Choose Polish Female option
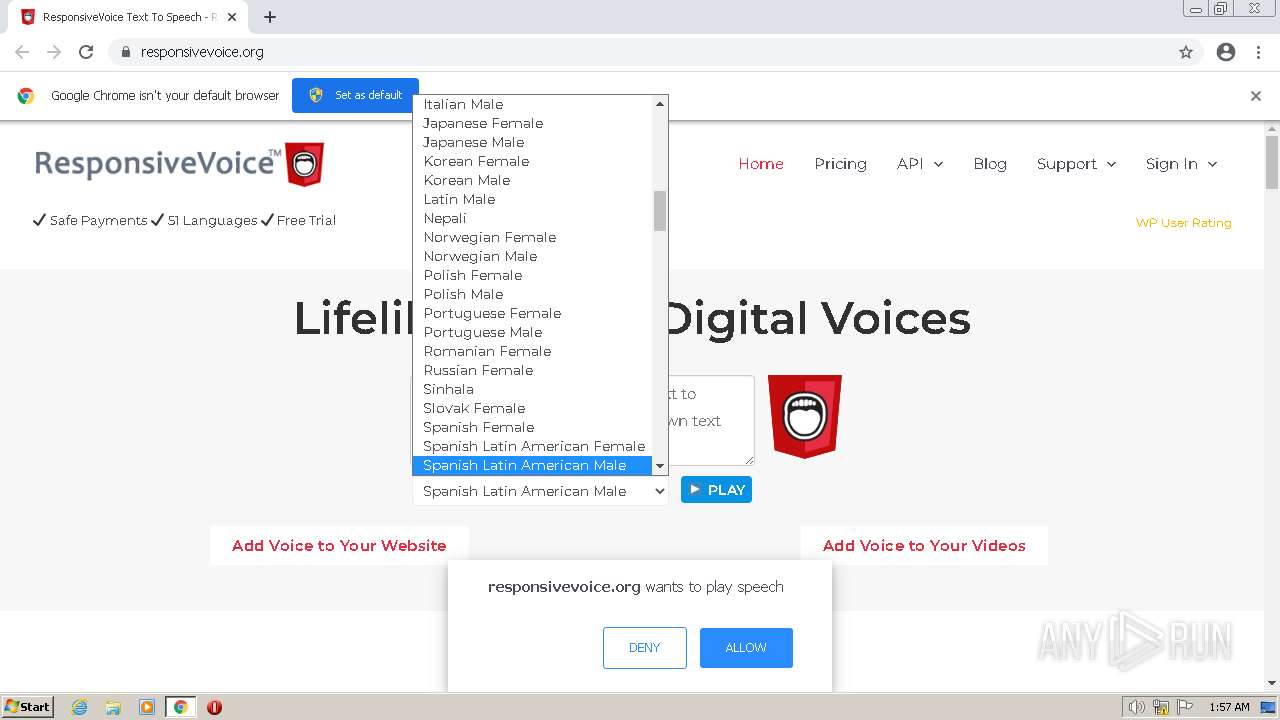Image resolution: width=1280 pixels, height=720 pixels. (x=533, y=275)
